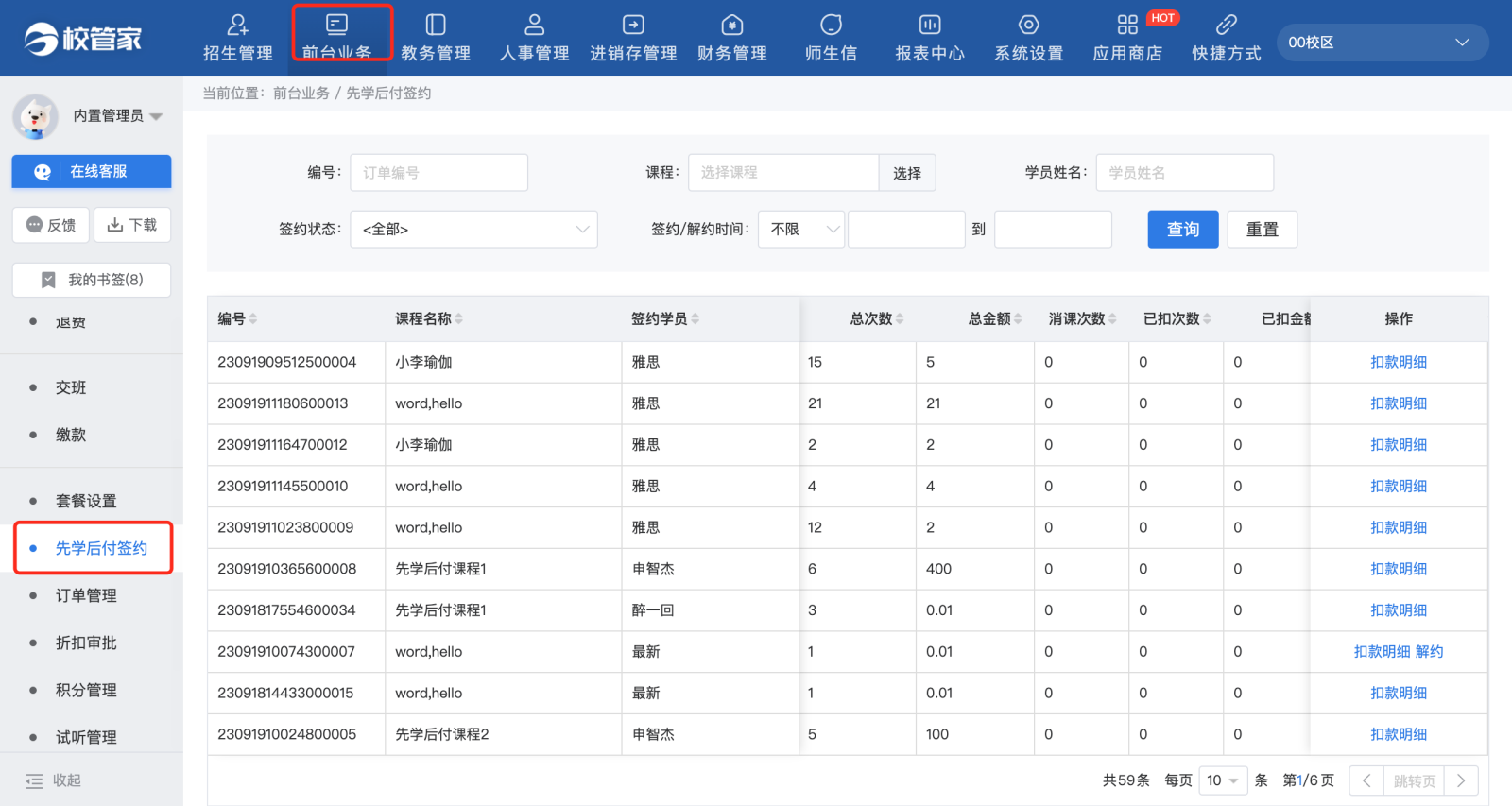This screenshot has width=1512, height=806.
Task: Open 财务管理 finance icon
Action: pos(732,25)
